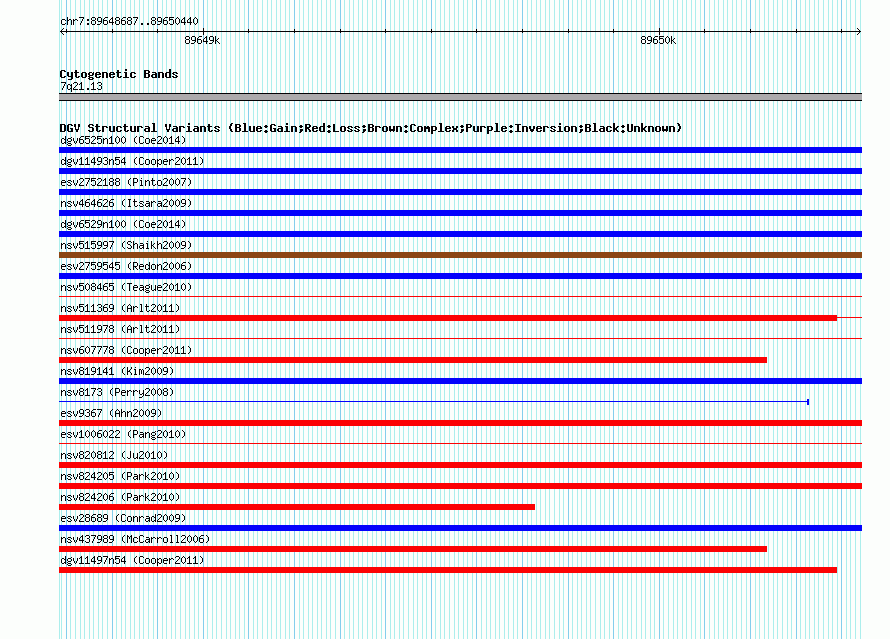
Task: Select the 7q21.13 band label
Action: [x=81, y=86]
